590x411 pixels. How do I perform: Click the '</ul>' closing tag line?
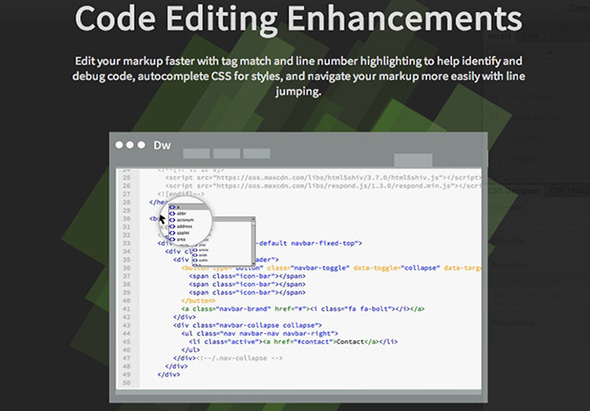click(190, 350)
